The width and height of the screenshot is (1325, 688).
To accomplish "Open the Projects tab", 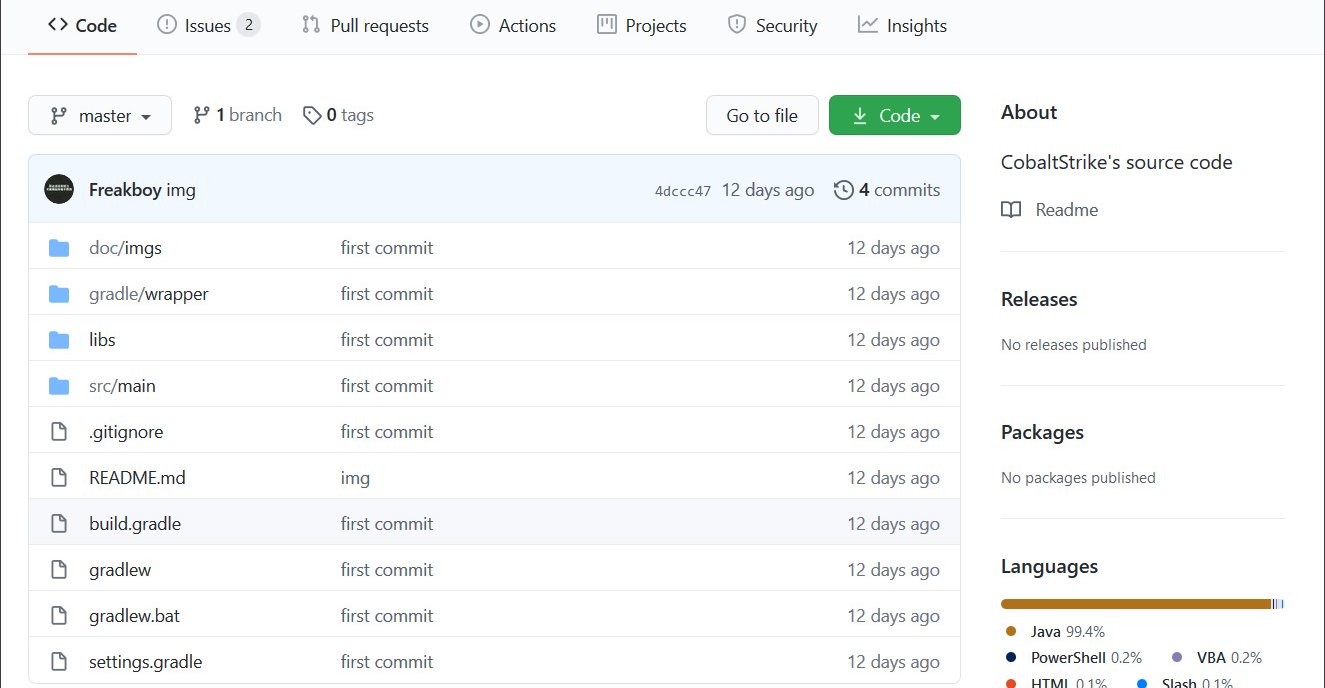I will 642,26.
